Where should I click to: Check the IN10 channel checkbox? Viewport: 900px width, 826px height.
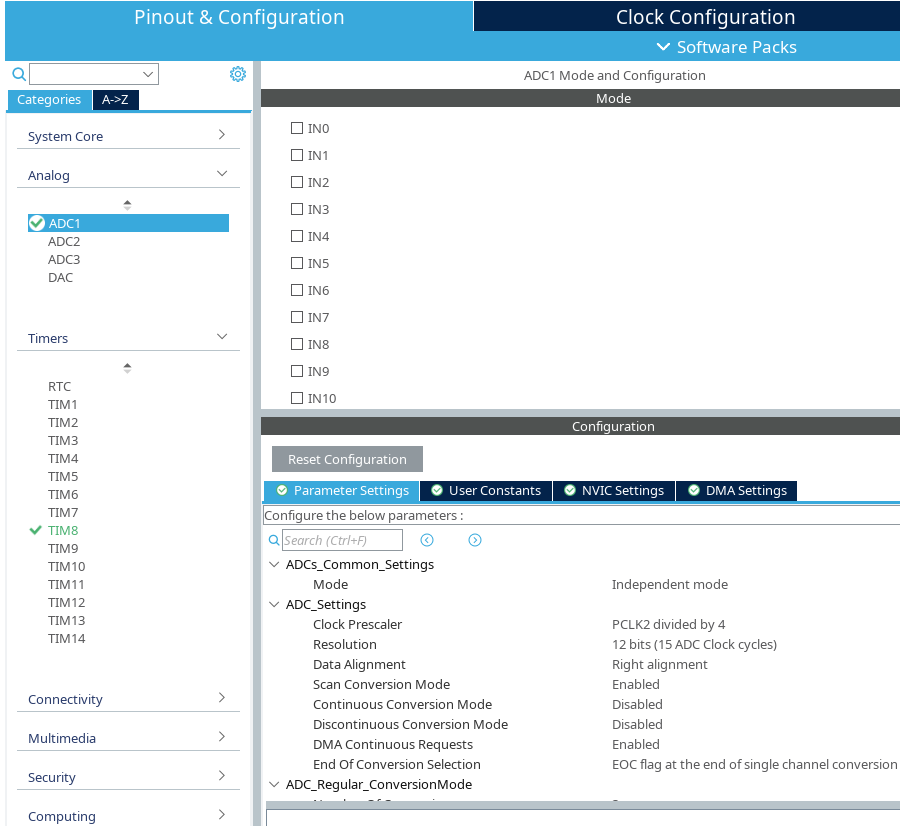297,398
